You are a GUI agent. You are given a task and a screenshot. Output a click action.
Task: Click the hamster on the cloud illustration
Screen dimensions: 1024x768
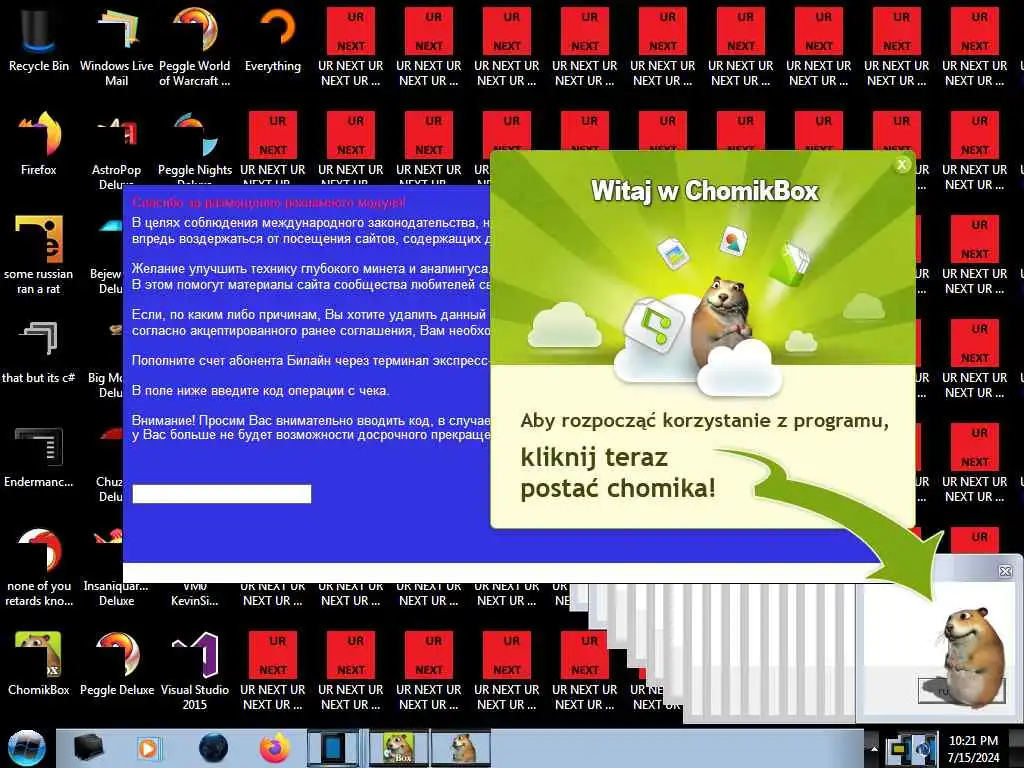pos(722,320)
